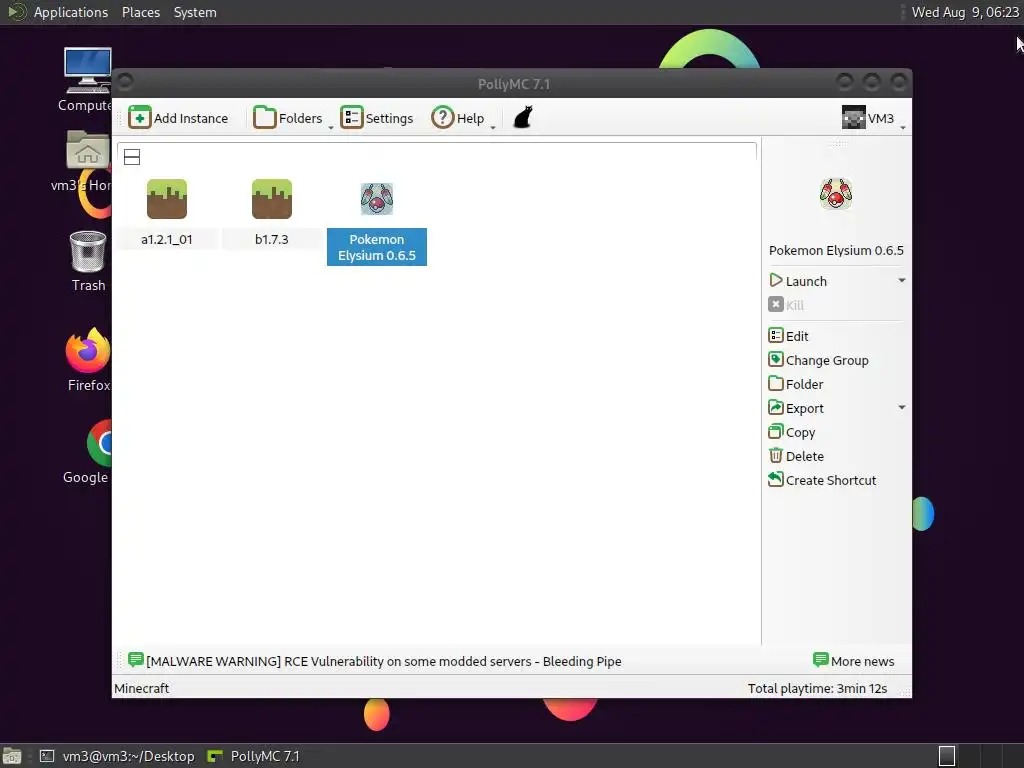Expand the Help dropdown arrow

493,127
